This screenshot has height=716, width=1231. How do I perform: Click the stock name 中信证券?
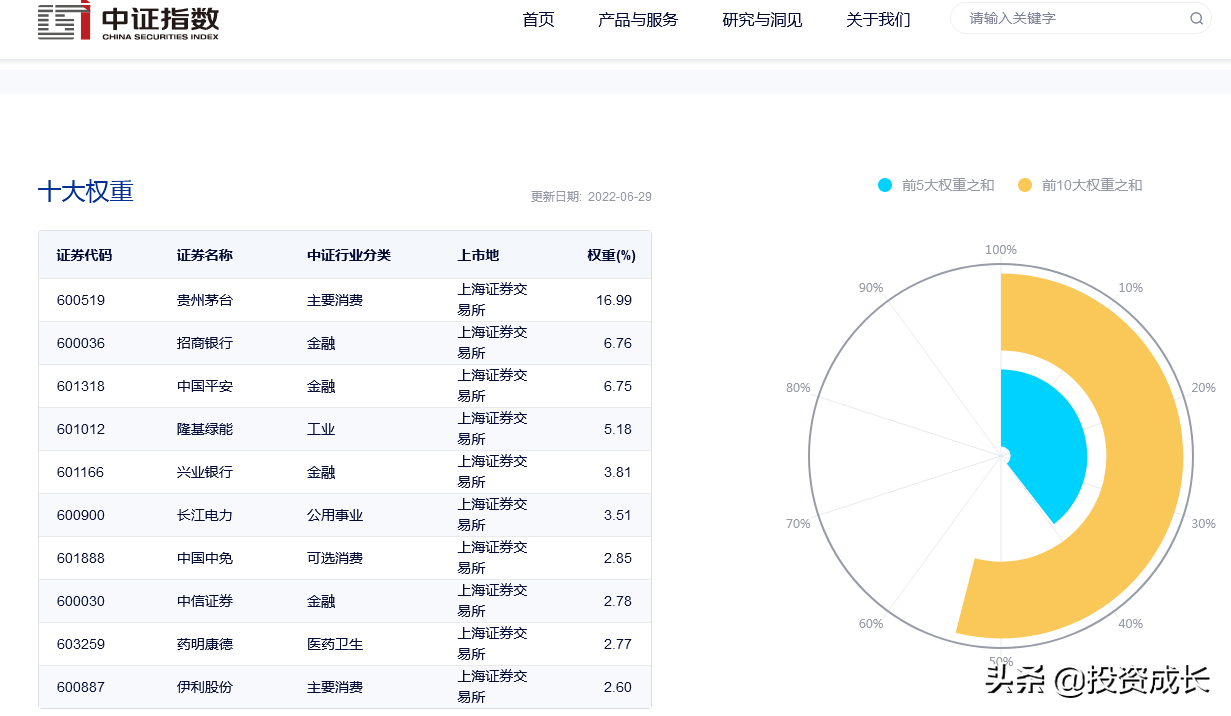pyautogui.click(x=204, y=601)
